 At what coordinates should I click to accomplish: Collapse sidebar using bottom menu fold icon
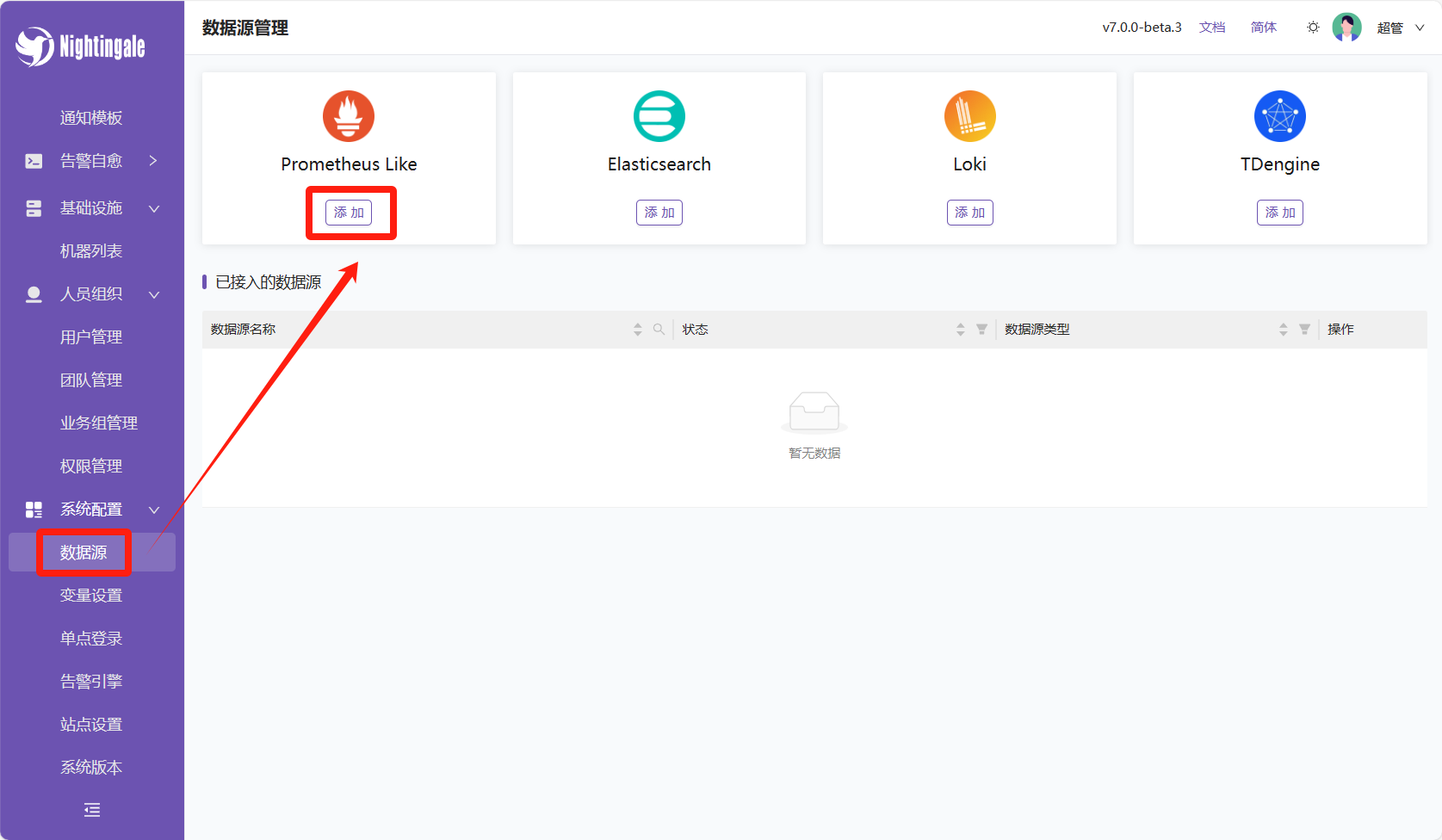click(x=92, y=810)
